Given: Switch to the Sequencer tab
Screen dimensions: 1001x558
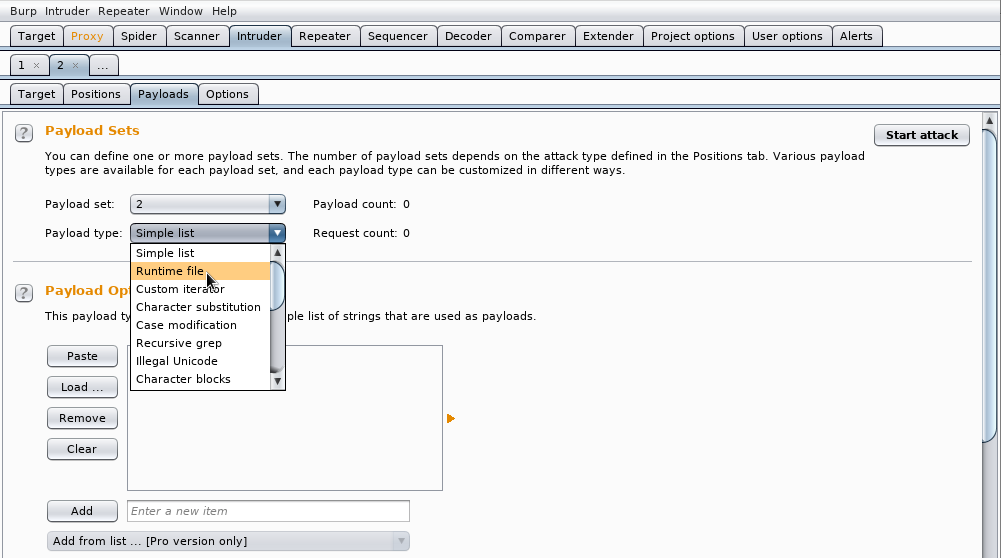Looking at the screenshot, I should point(398,36).
